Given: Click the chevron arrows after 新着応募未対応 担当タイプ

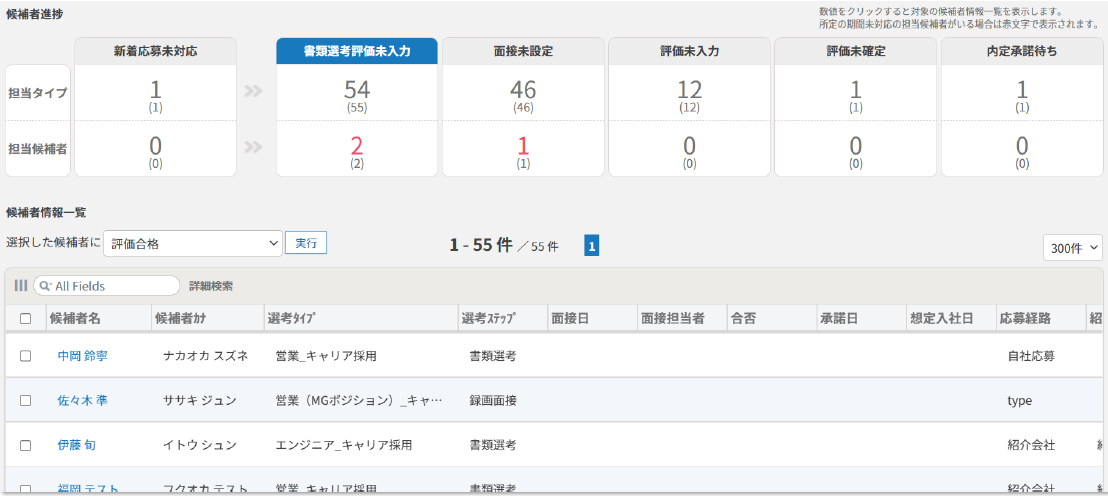Looking at the screenshot, I should (x=256, y=93).
